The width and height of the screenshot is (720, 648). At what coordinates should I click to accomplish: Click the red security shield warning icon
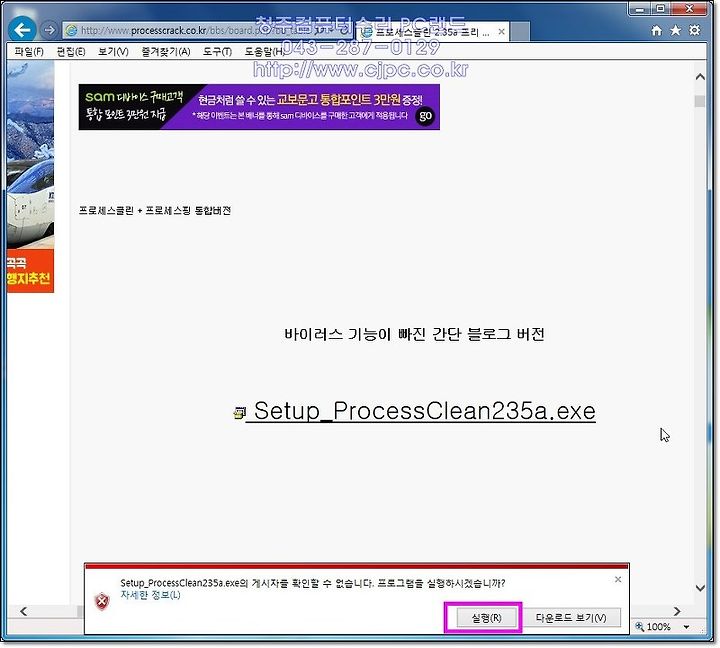point(102,601)
